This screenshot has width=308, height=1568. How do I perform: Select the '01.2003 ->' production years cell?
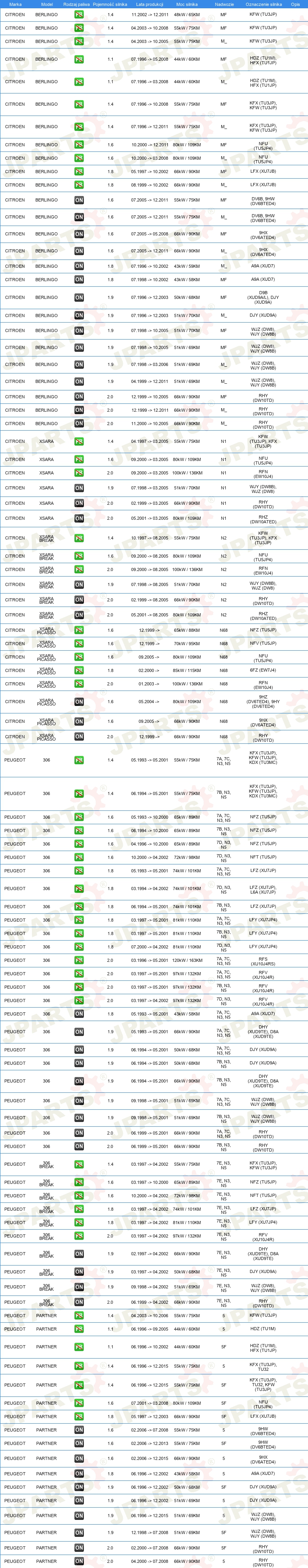click(x=149, y=683)
